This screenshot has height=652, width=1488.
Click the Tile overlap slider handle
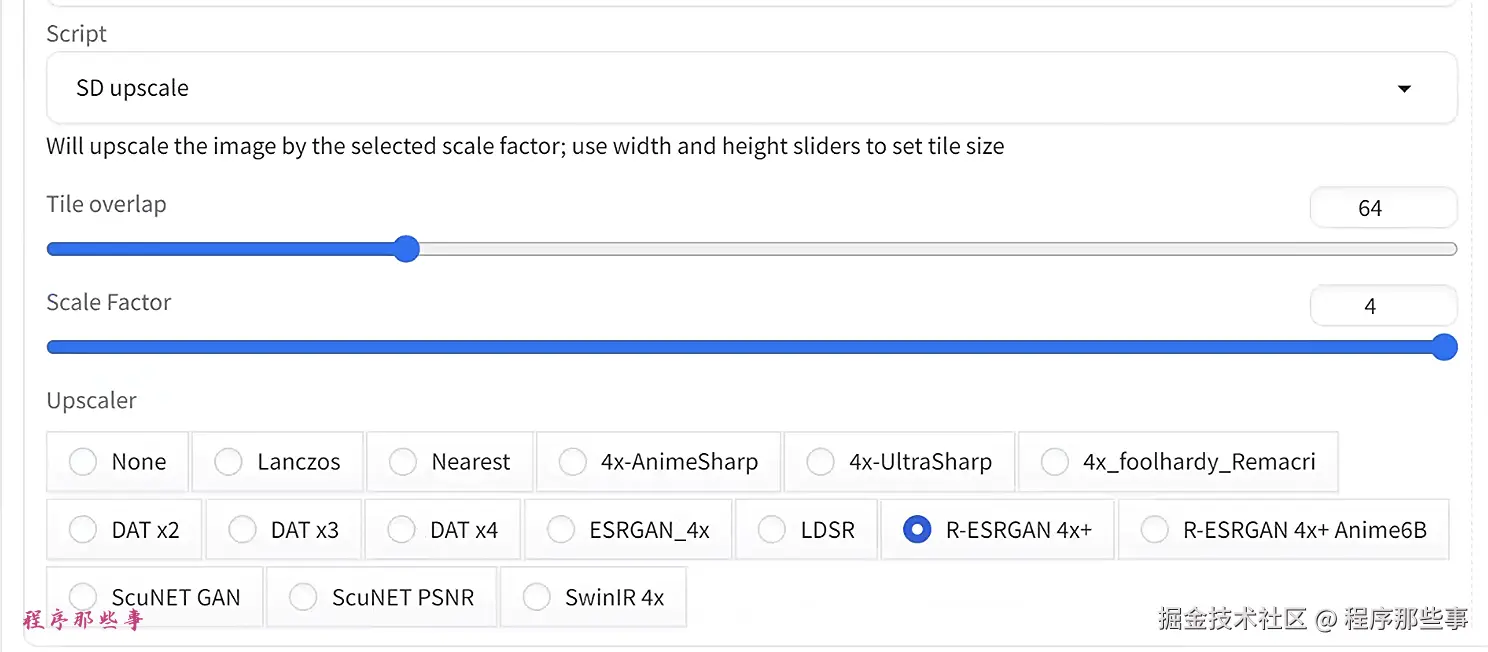pos(405,249)
